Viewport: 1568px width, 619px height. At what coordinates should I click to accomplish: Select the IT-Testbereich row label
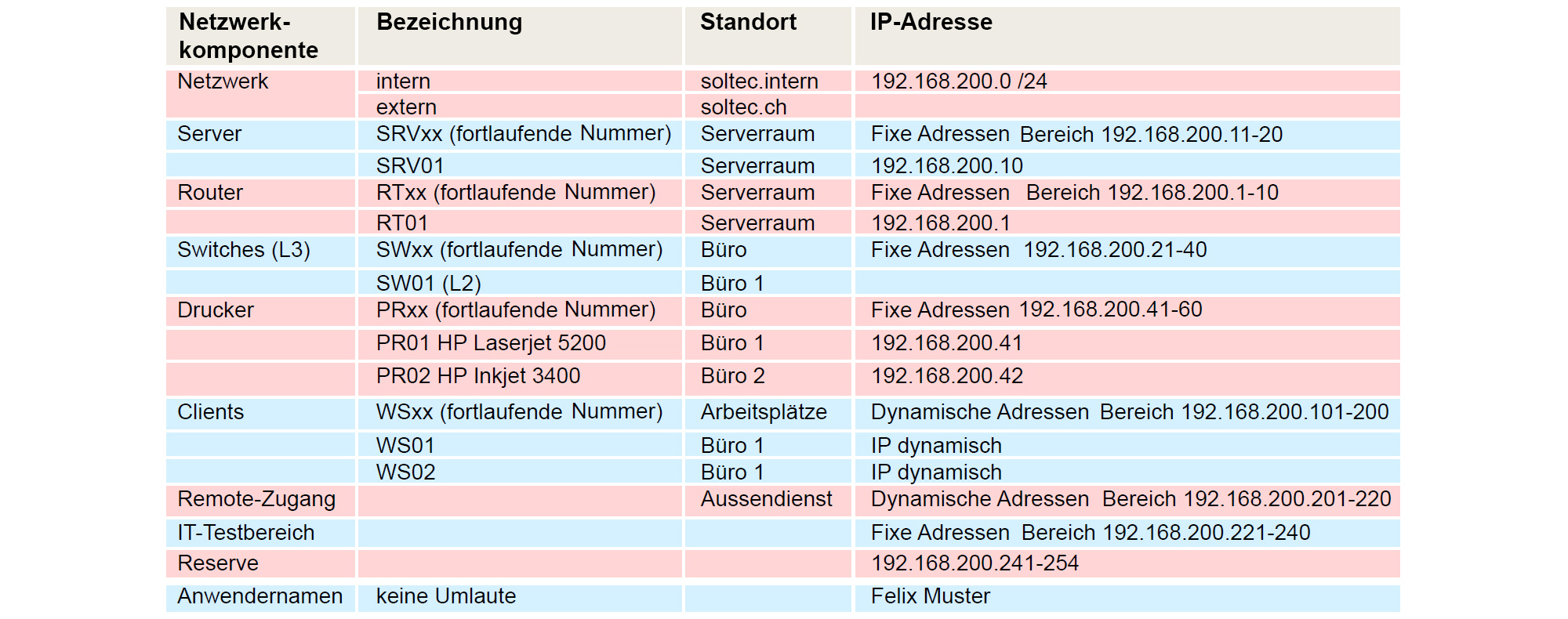pyautogui.click(x=245, y=533)
